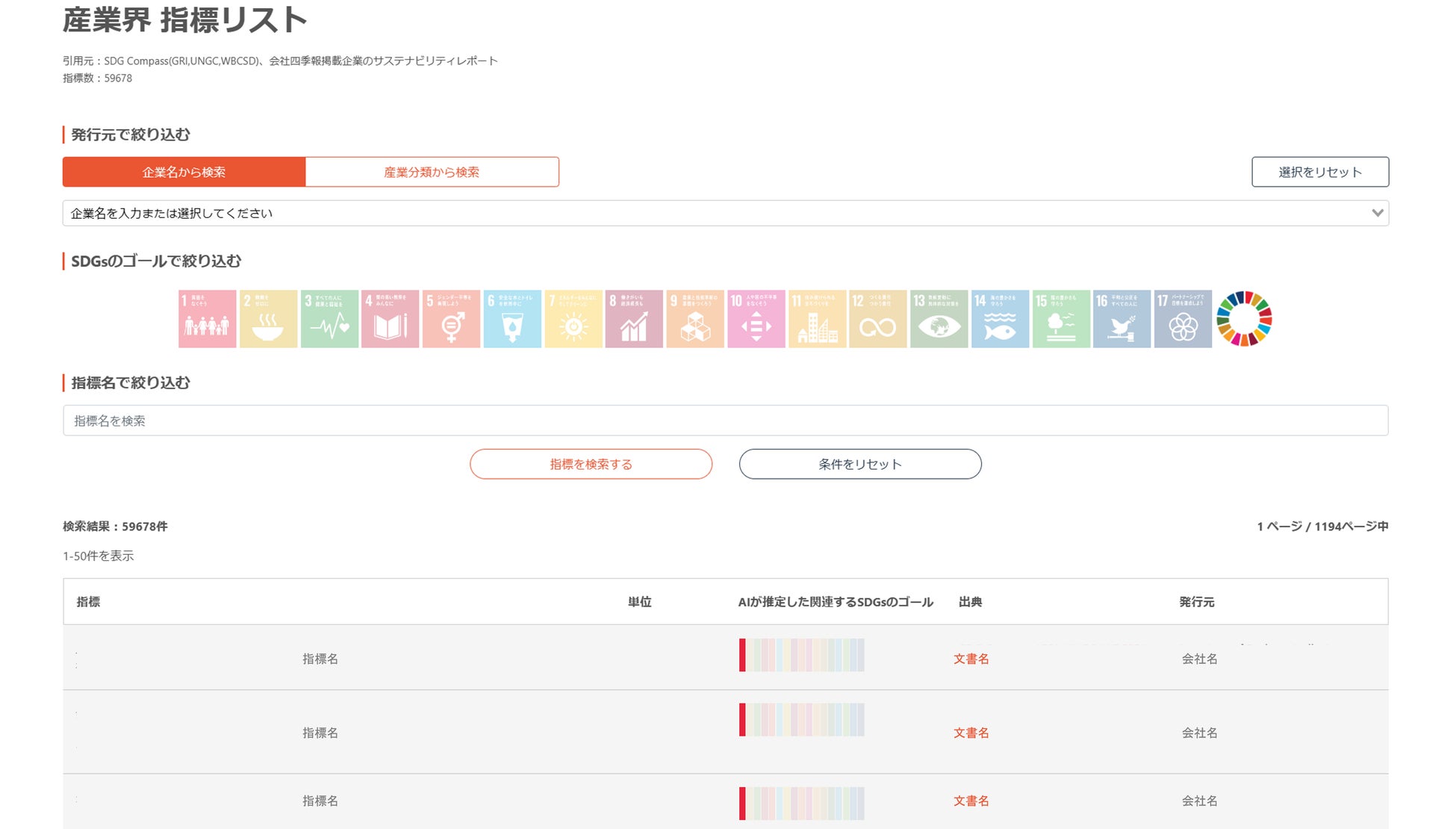Click the 指標を検索する button
Viewport: 1456px width, 829px height.
[x=591, y=464]
